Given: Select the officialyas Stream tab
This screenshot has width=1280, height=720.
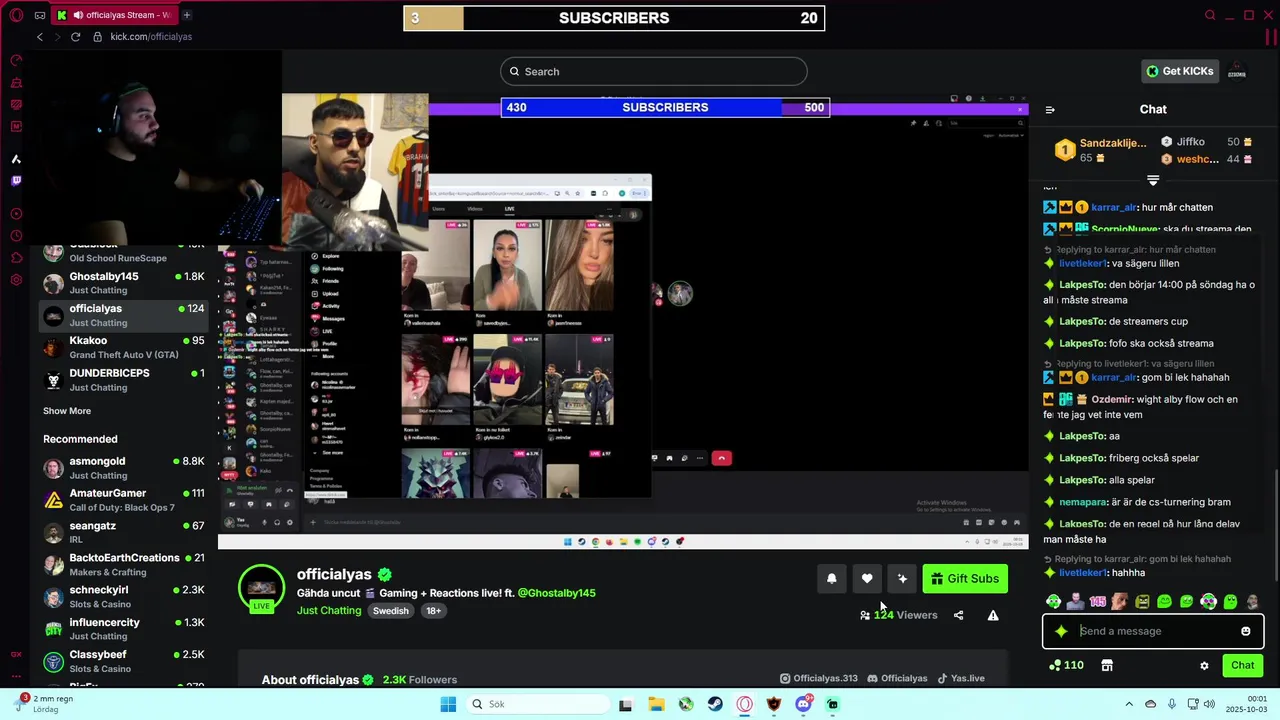Looking at the screenshot, I should 115,15.
